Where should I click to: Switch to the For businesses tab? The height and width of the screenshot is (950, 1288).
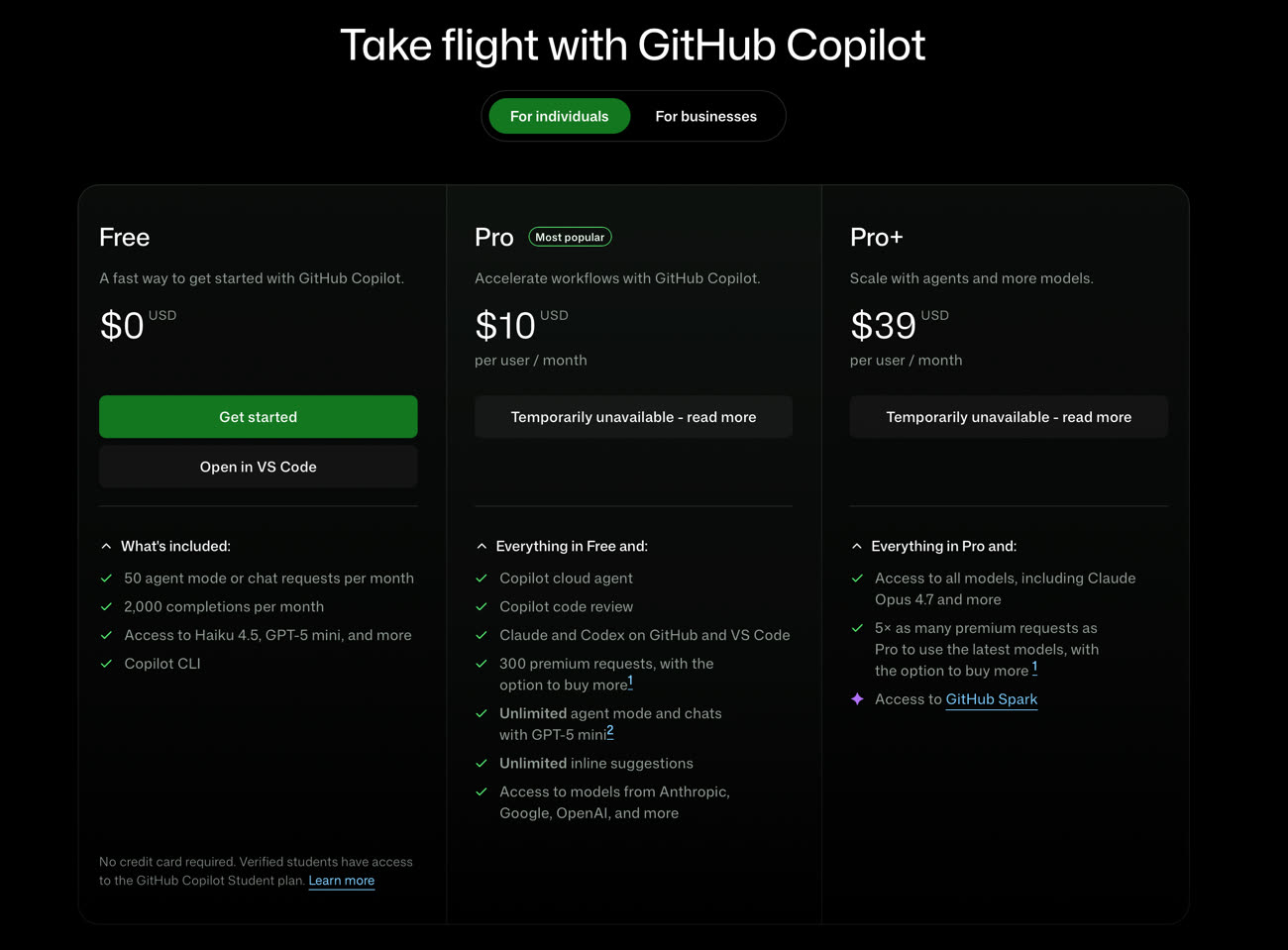[705, 116]
